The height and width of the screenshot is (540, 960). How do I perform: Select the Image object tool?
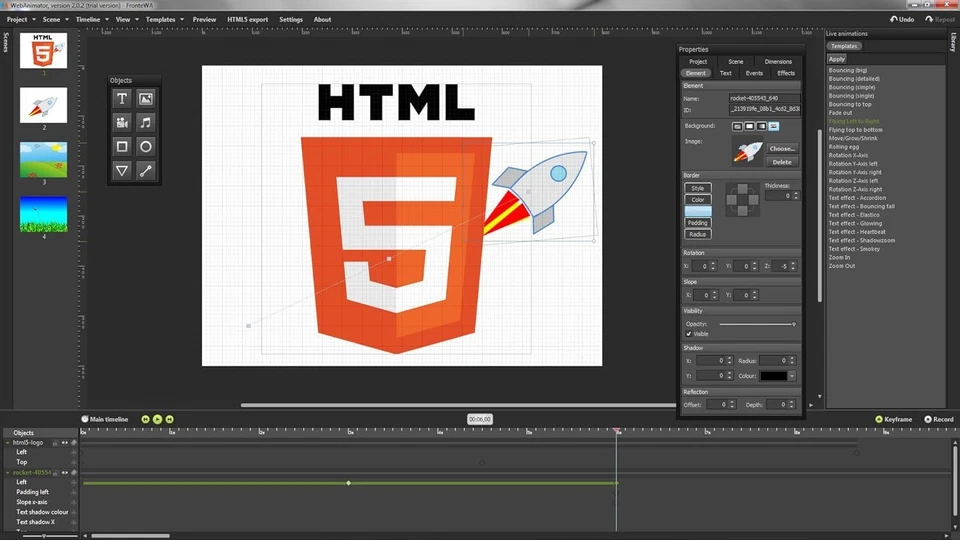146,98
